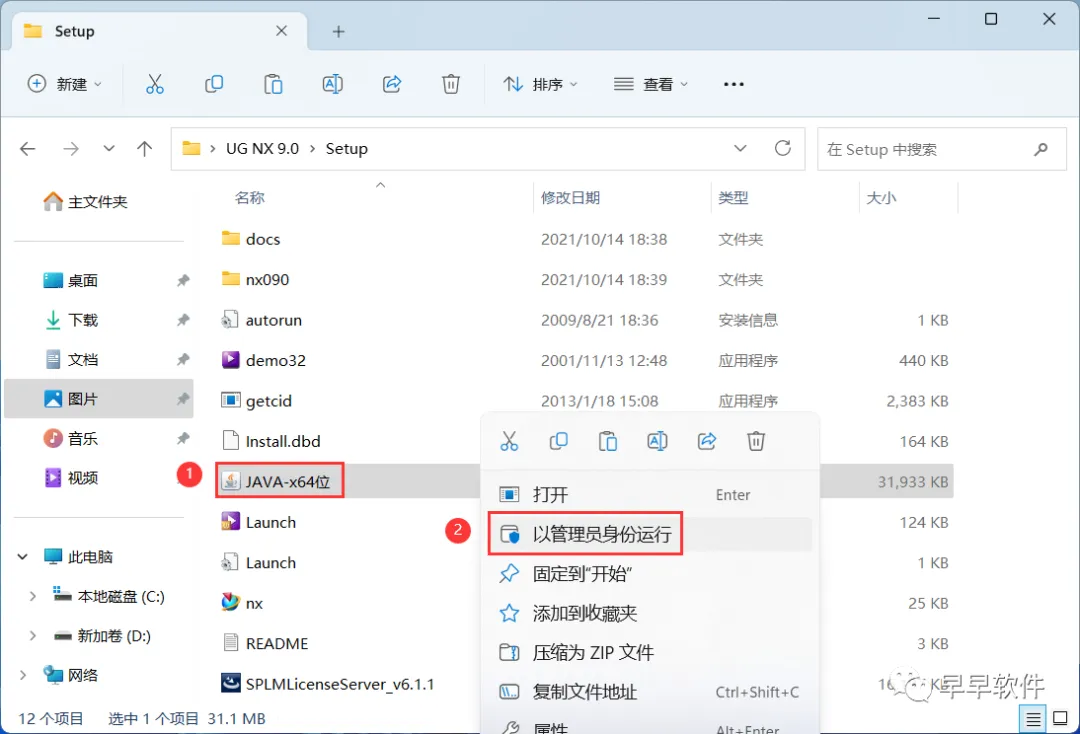Image resolution: width=1080 pixels, height=734 pixels.
Task: Choose 以管理员身份运行 in the context menu
Action: [x=650, y=534]
